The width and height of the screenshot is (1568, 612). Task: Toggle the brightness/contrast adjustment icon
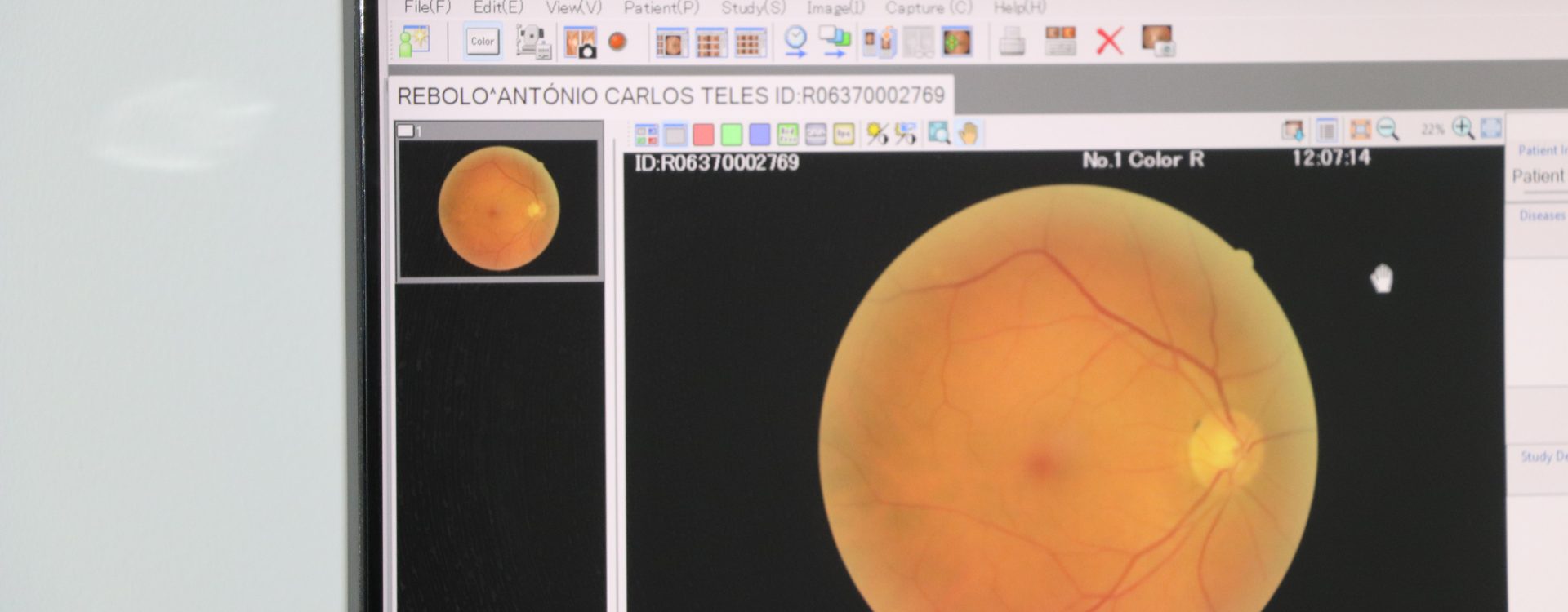[877, 134]
